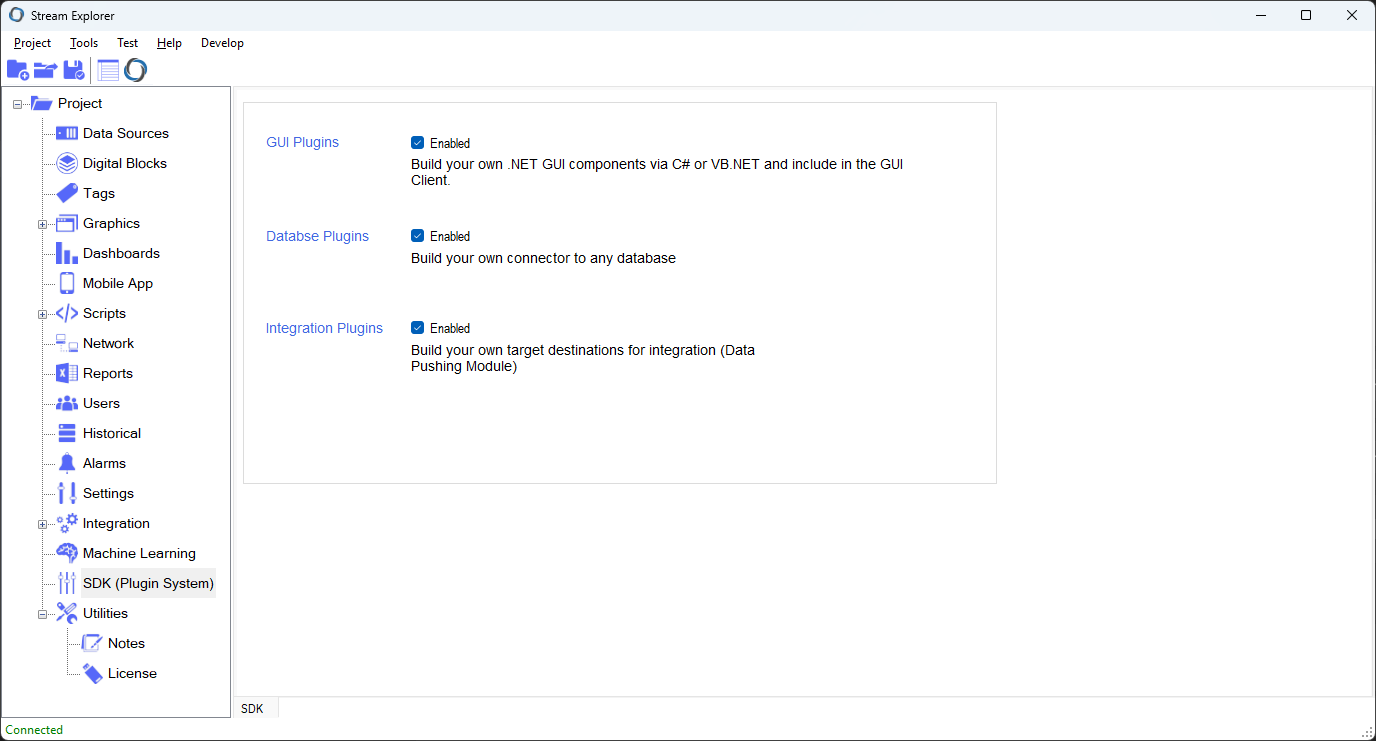
Task: Select the Alarms bell icon
Action: click(67, 463)
